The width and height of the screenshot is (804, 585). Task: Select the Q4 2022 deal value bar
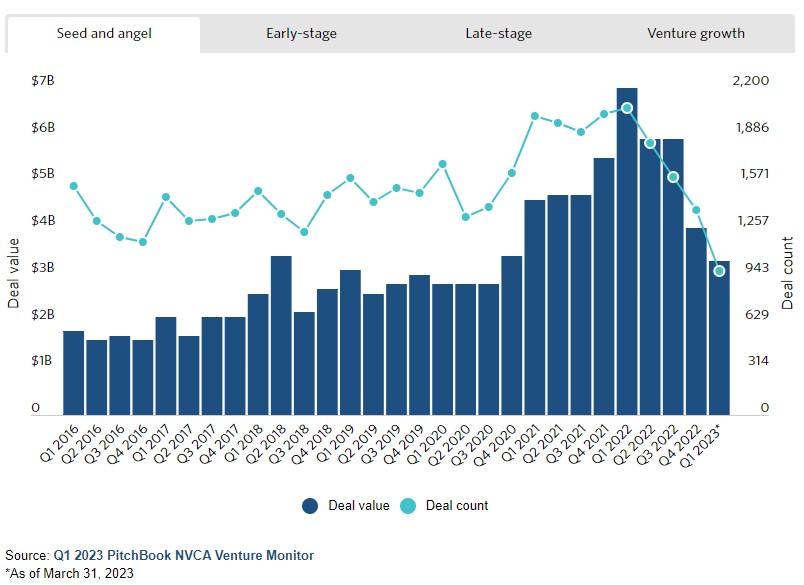click(x=696, y=321)
